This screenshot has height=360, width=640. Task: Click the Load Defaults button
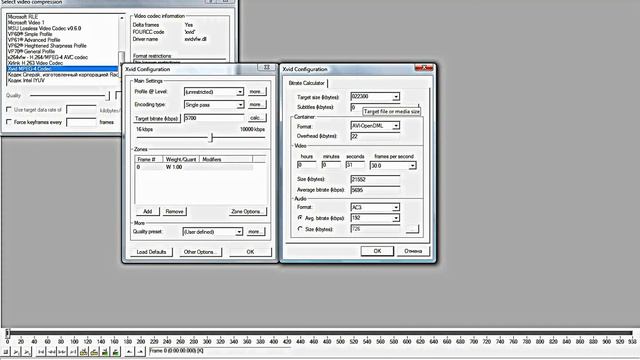151,252
